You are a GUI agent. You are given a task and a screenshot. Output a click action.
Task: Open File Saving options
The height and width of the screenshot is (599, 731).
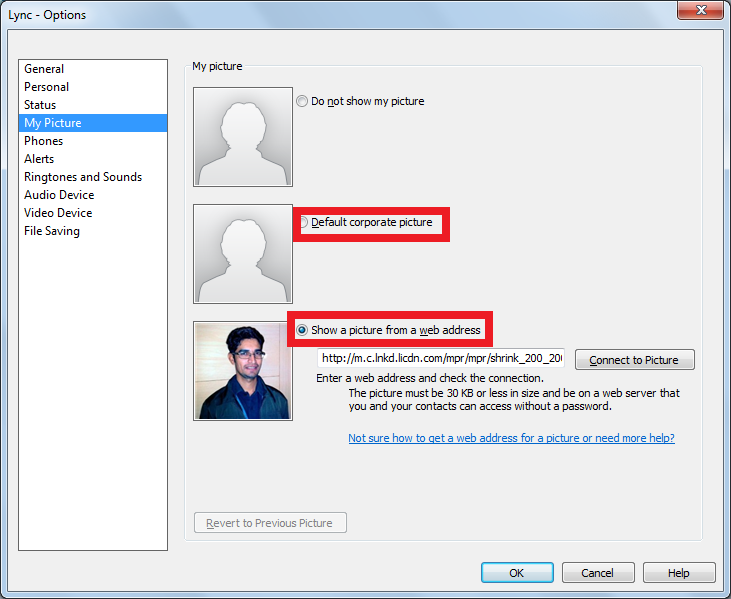pos(93,231)
